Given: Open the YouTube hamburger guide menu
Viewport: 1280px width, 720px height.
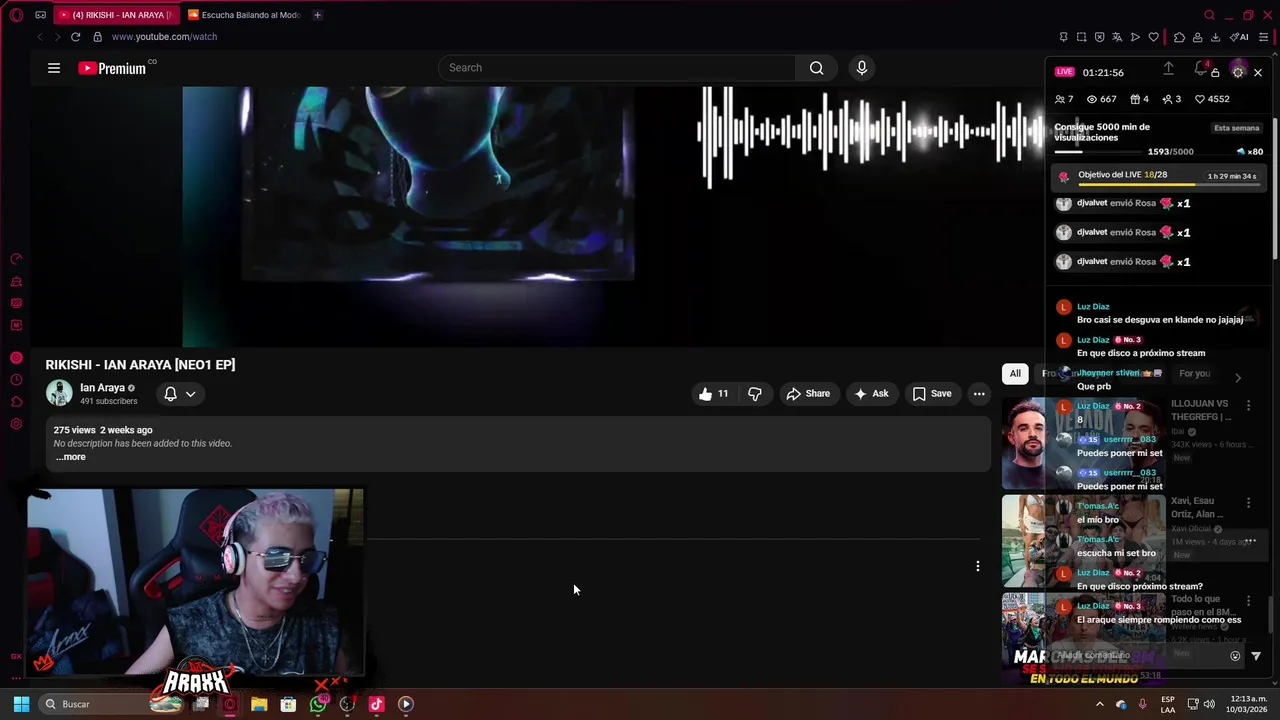Looking at the screenshot, I should click(x=54, y=68).
